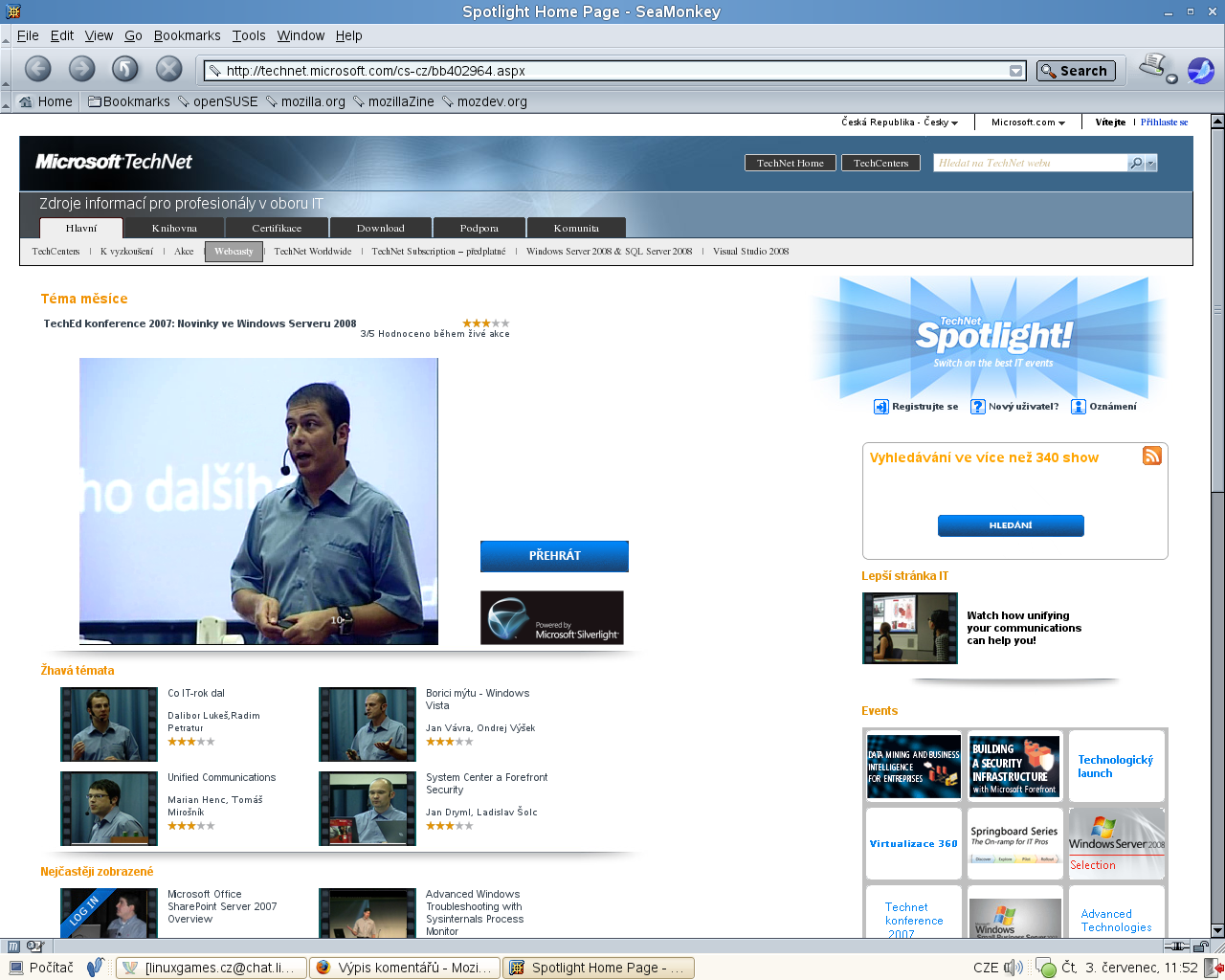Expand the Microsoft.com dropdown

tap(1028, 122)
